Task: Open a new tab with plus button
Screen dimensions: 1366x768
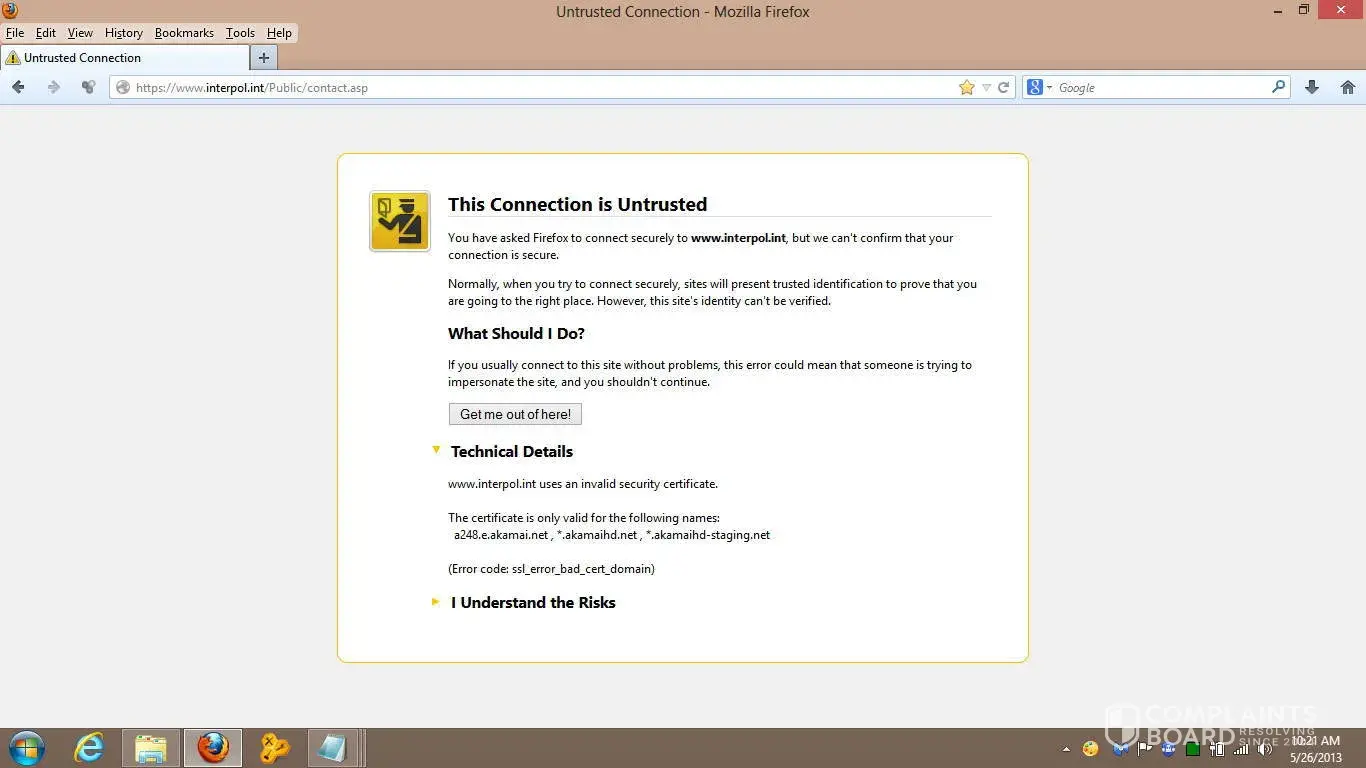Action: pyautogui.click(x=264, y=58)
